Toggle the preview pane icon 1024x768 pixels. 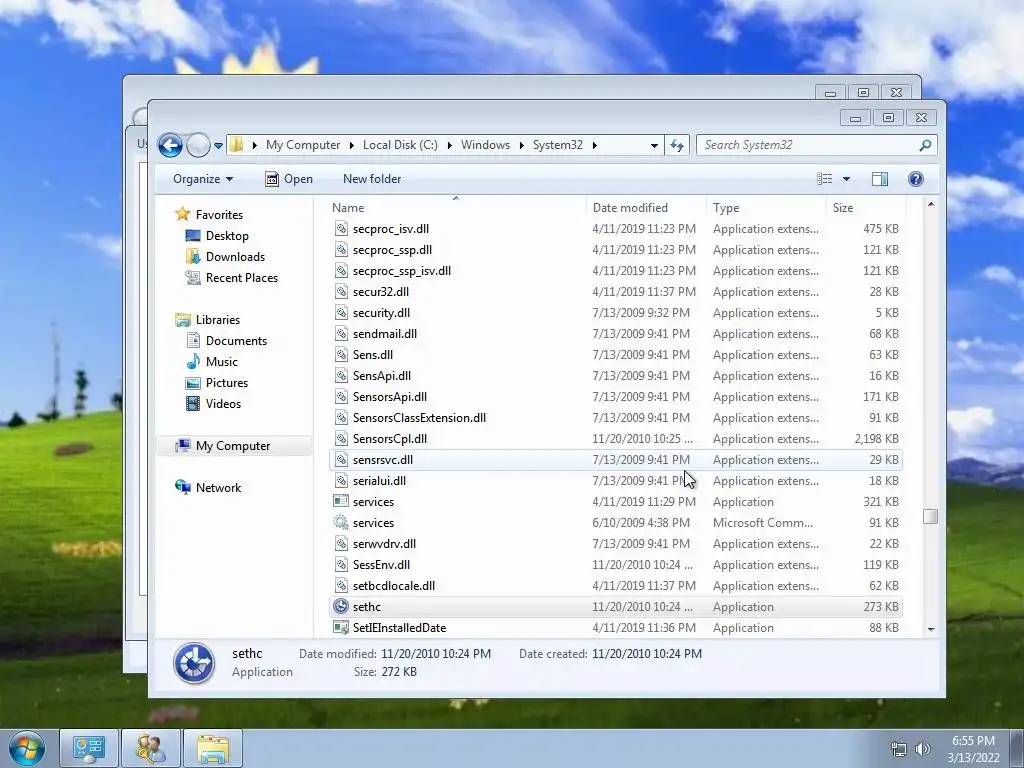(x=880, y=179)
